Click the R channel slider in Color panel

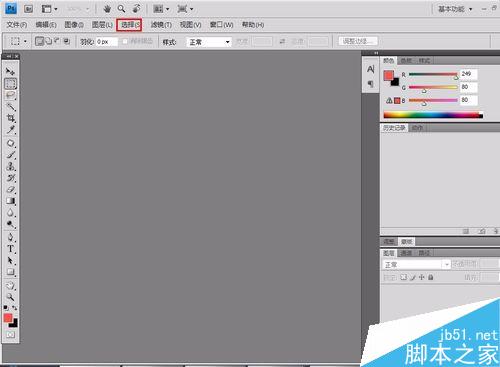(433, 74)
